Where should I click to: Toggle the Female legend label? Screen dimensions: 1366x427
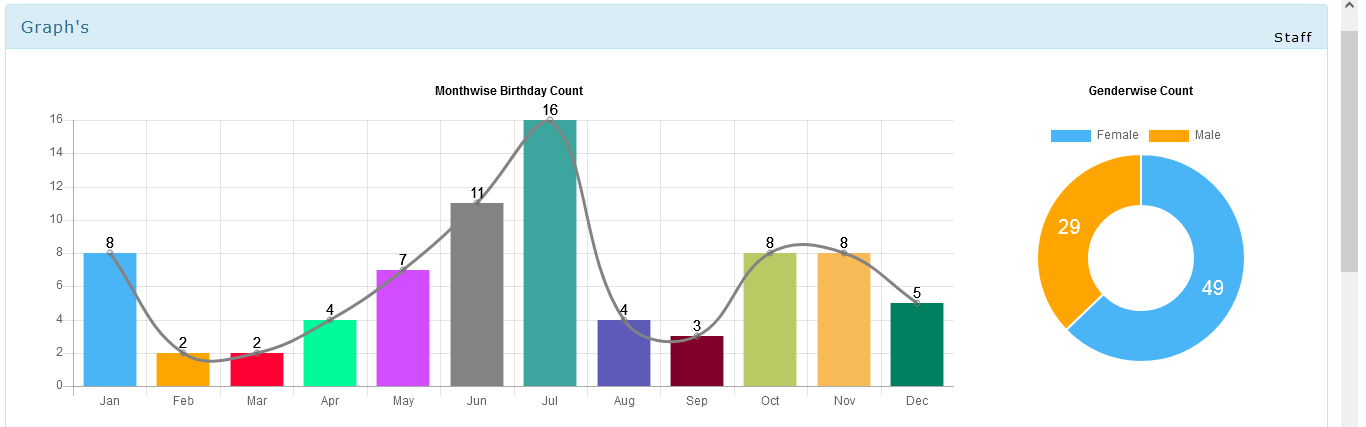1117,135
